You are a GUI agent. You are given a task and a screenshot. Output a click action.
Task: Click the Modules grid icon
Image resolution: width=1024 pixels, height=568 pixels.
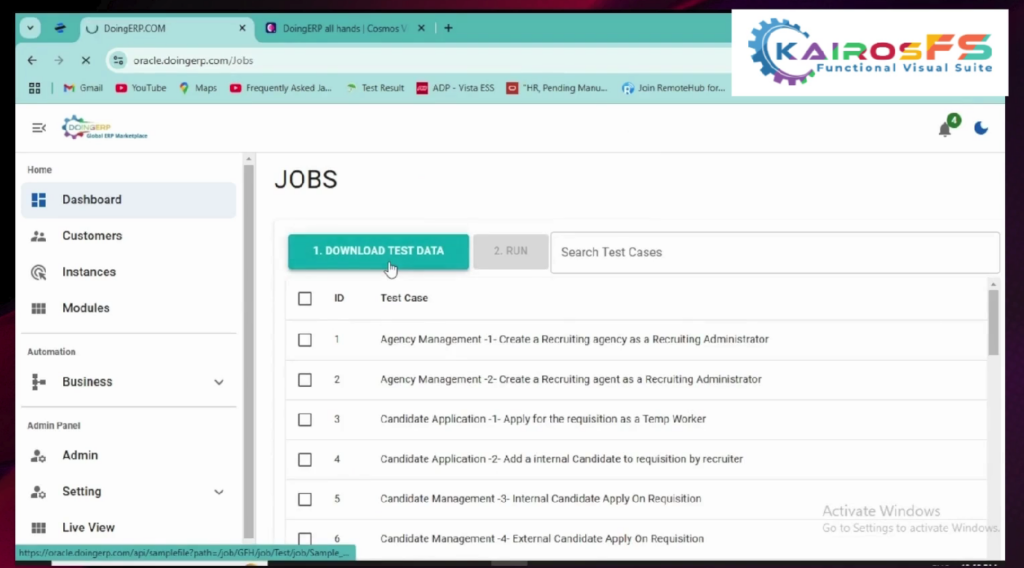coord(39,308)
